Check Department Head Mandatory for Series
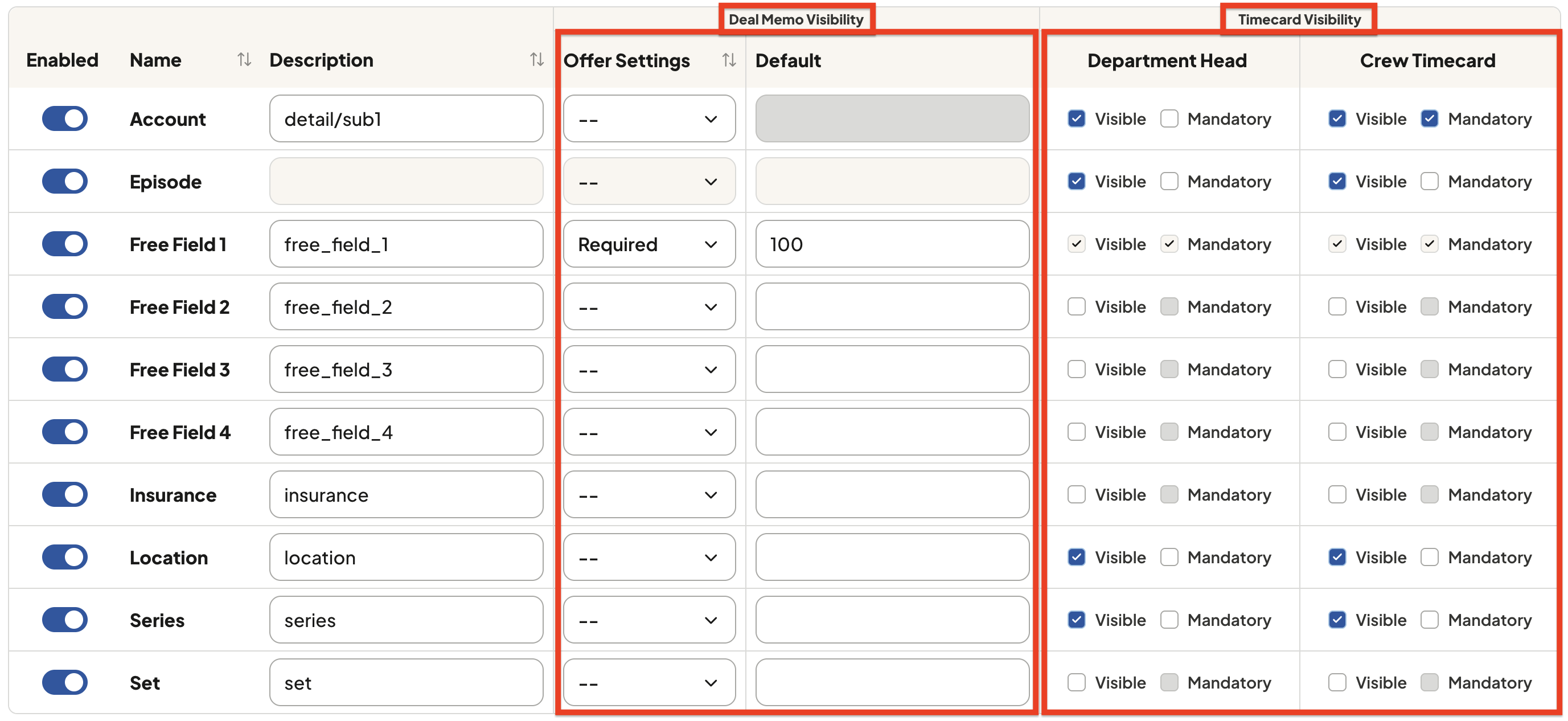This screenshot has width=1568, height=721. [x=1169, y=620]
